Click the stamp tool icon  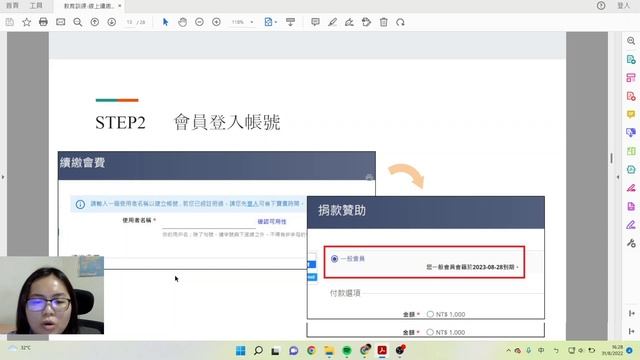367,22
